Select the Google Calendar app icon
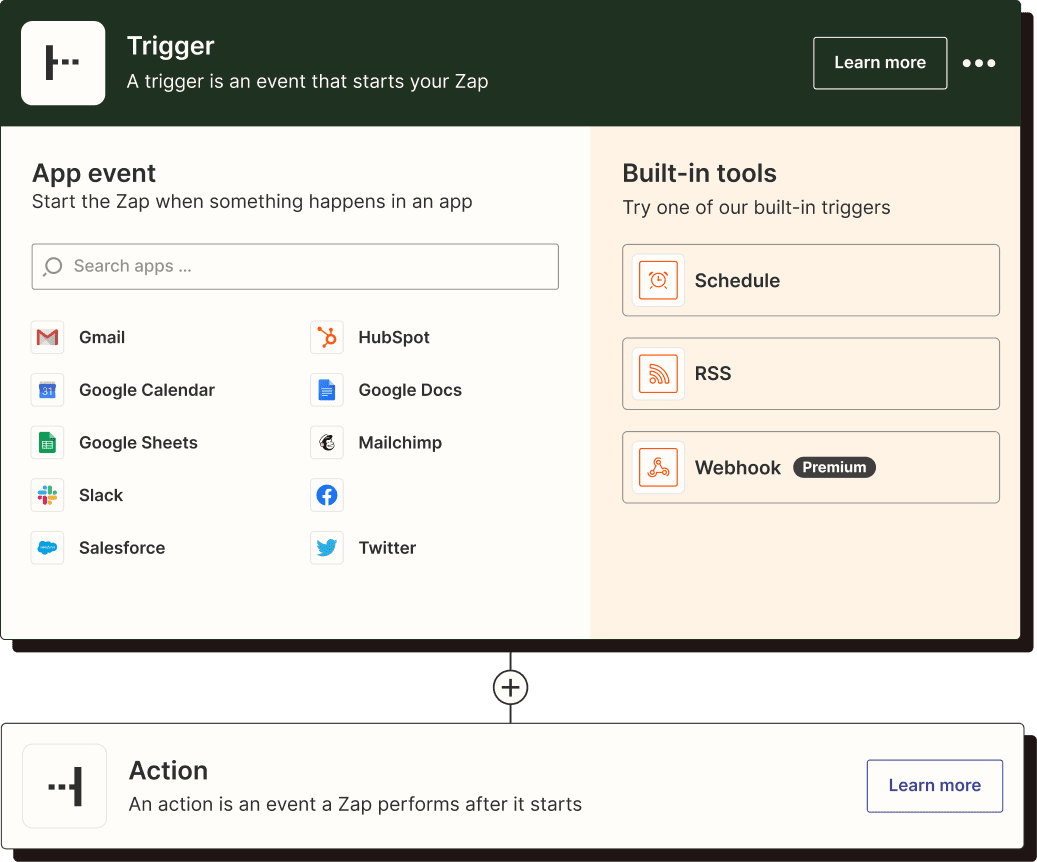The image size is (1037, 862). (47, 390)
